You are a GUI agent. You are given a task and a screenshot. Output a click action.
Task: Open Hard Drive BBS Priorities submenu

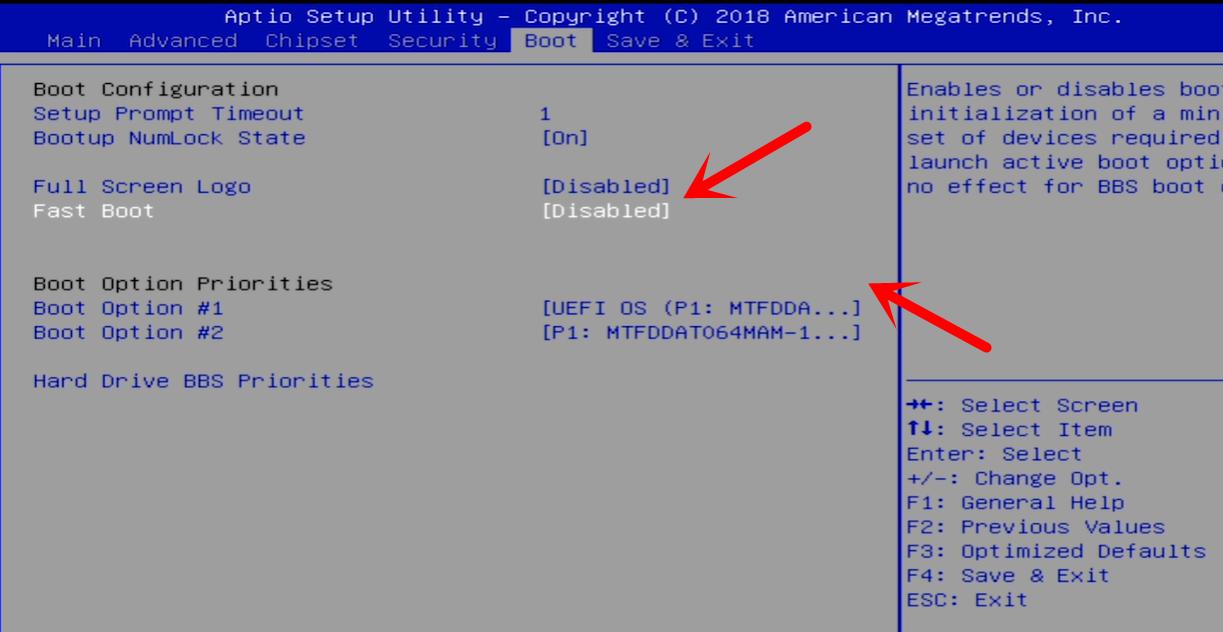pyautogui.click(x=203, y=381)
